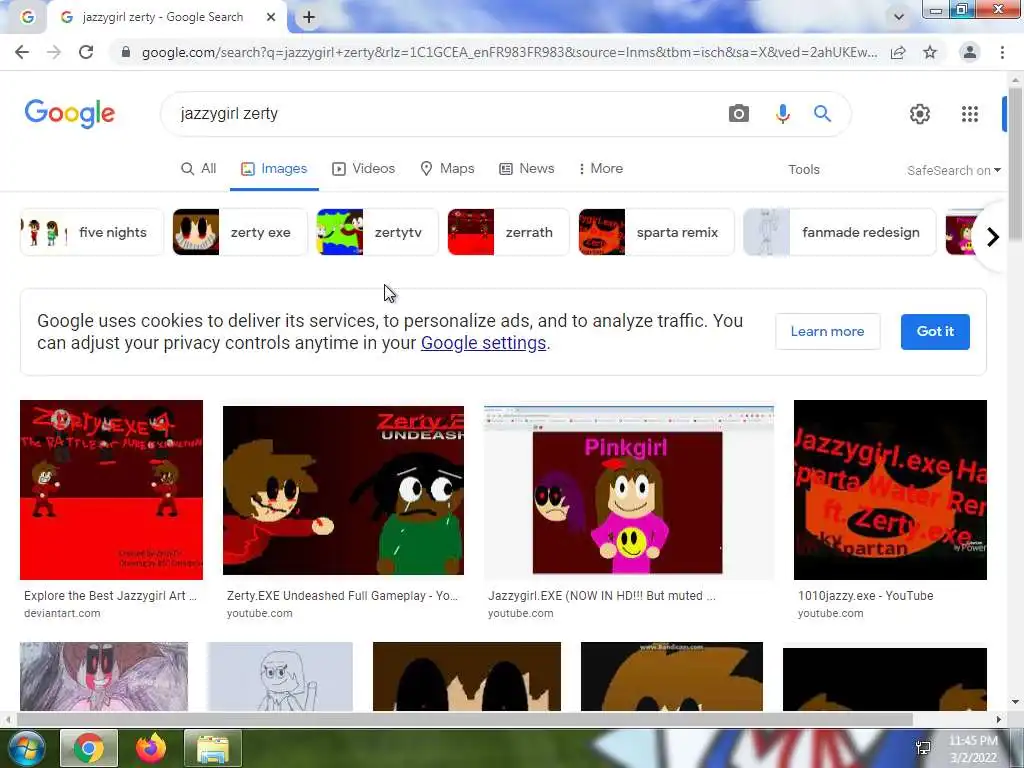Click the address bar URL
Image resolution: width=1024 pixels, height=768 pixels.
(509, 52)
